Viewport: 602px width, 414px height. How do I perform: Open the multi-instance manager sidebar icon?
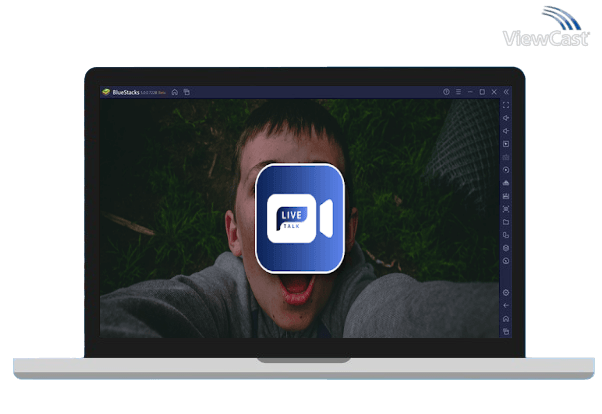(x=506, y=235)
